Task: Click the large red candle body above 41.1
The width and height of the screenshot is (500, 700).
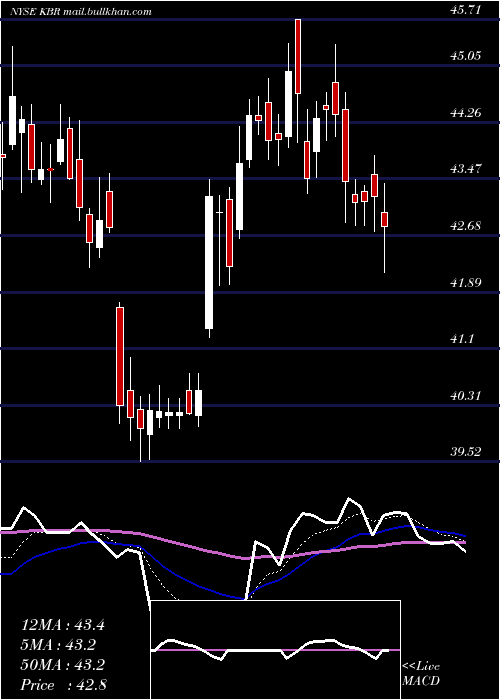Action: click(120, 356)
